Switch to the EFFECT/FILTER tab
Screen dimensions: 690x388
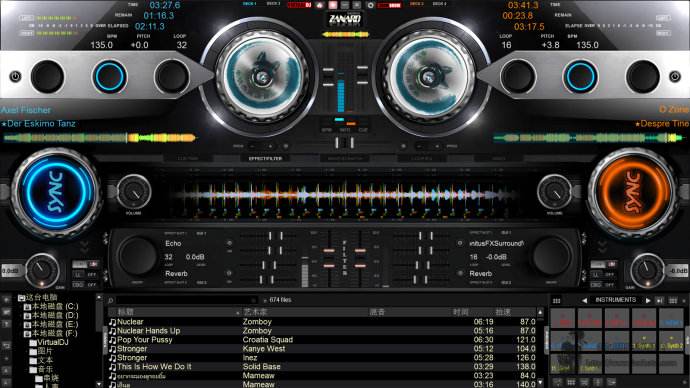tap(265, 158)
